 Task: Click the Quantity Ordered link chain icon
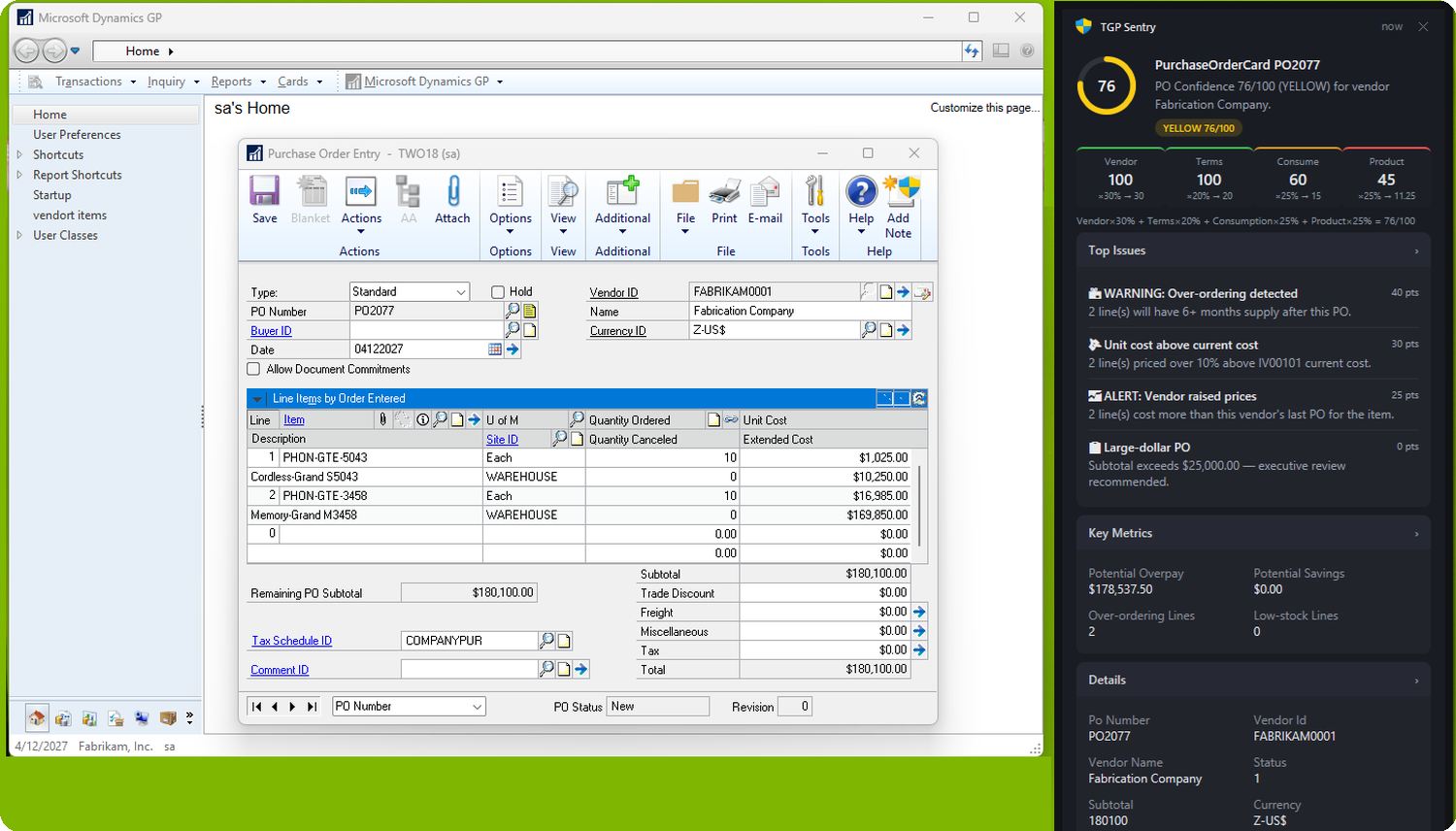point(731,419)
